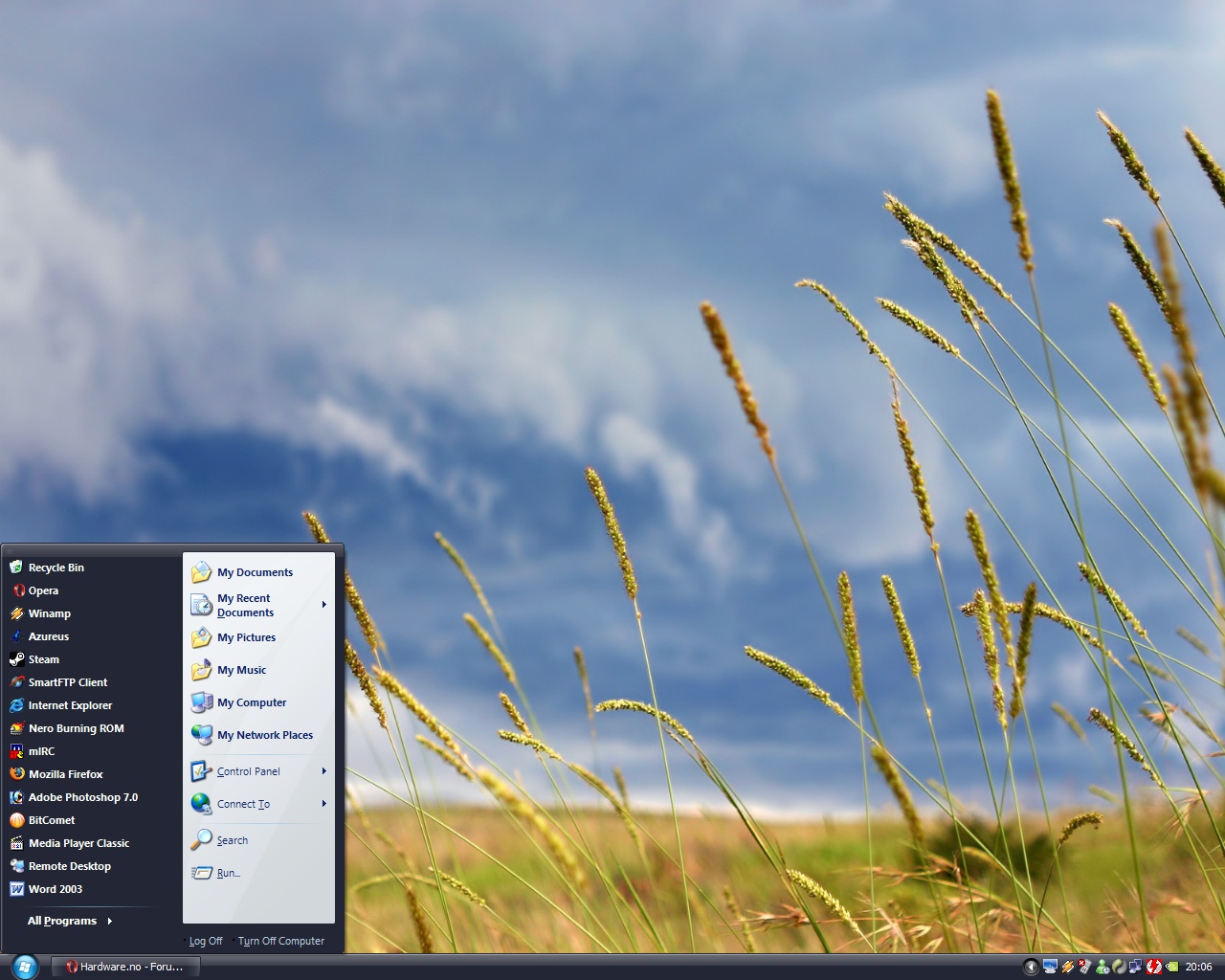1225x980 pixels.
Task: Open the network connection tray icon
Action: (x=1136, y=967)
